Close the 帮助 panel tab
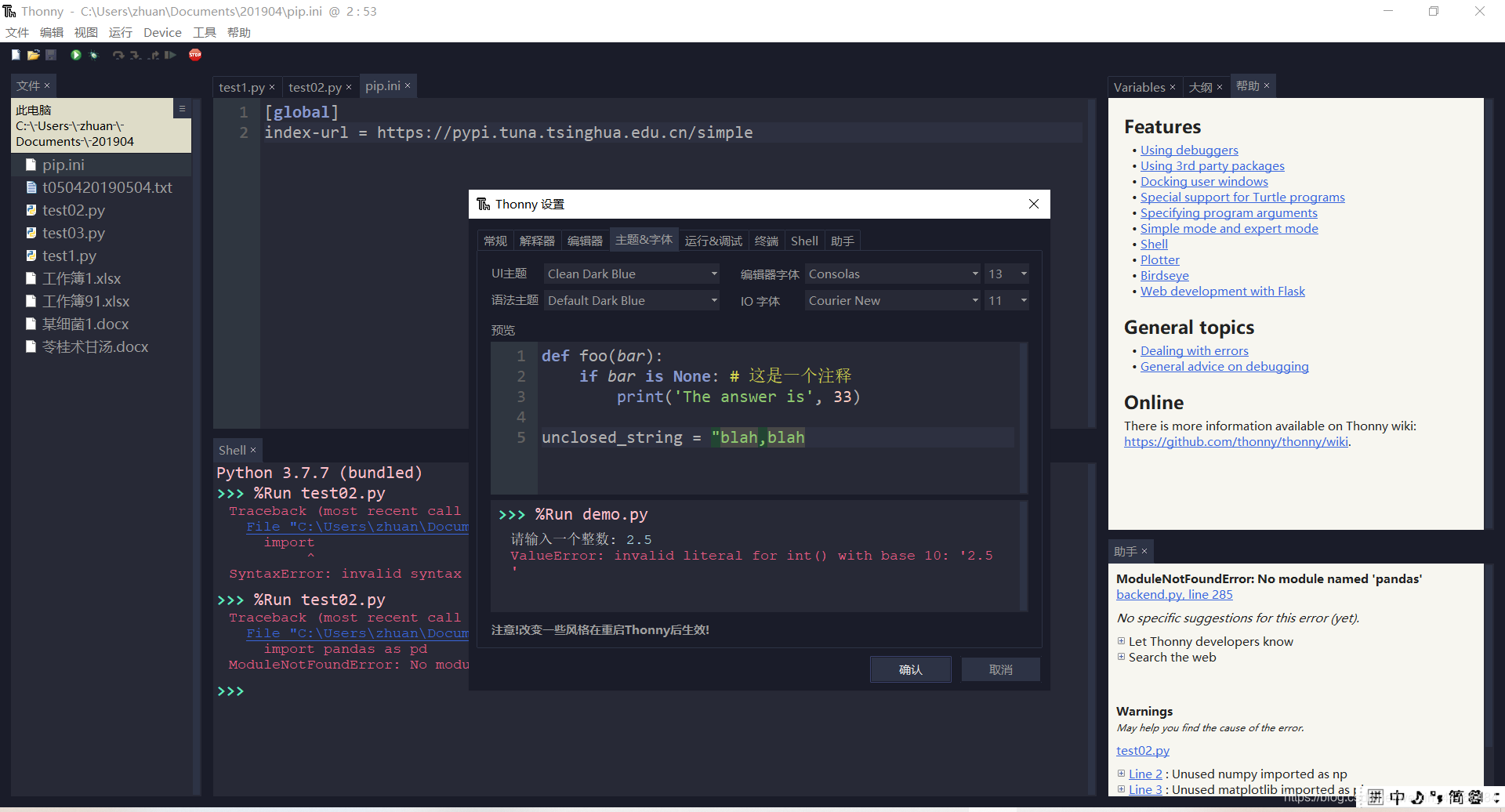The image size is (1505, 812). click(1267, 85)
